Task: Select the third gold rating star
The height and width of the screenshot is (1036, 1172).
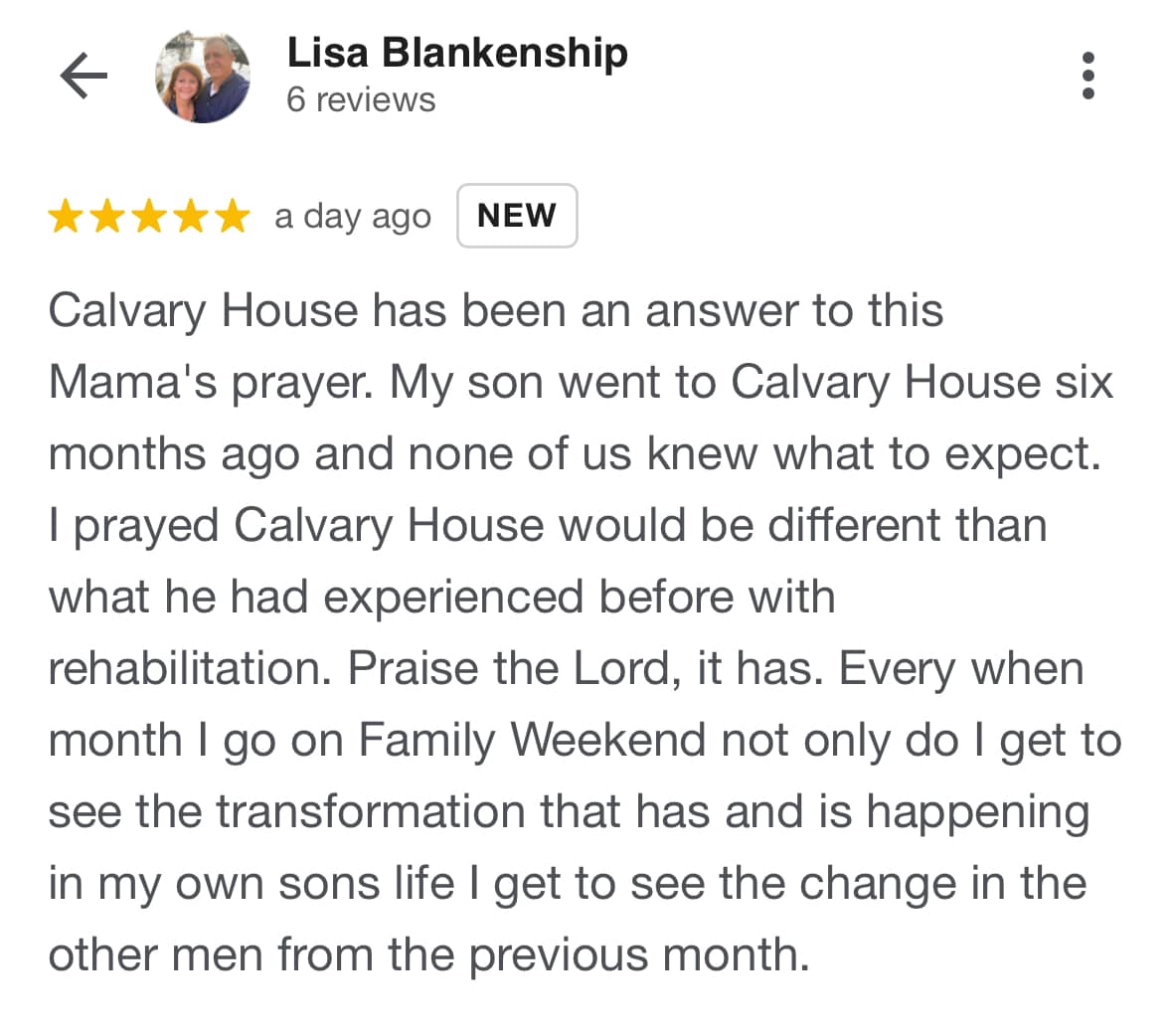Action: coord(149,216)
